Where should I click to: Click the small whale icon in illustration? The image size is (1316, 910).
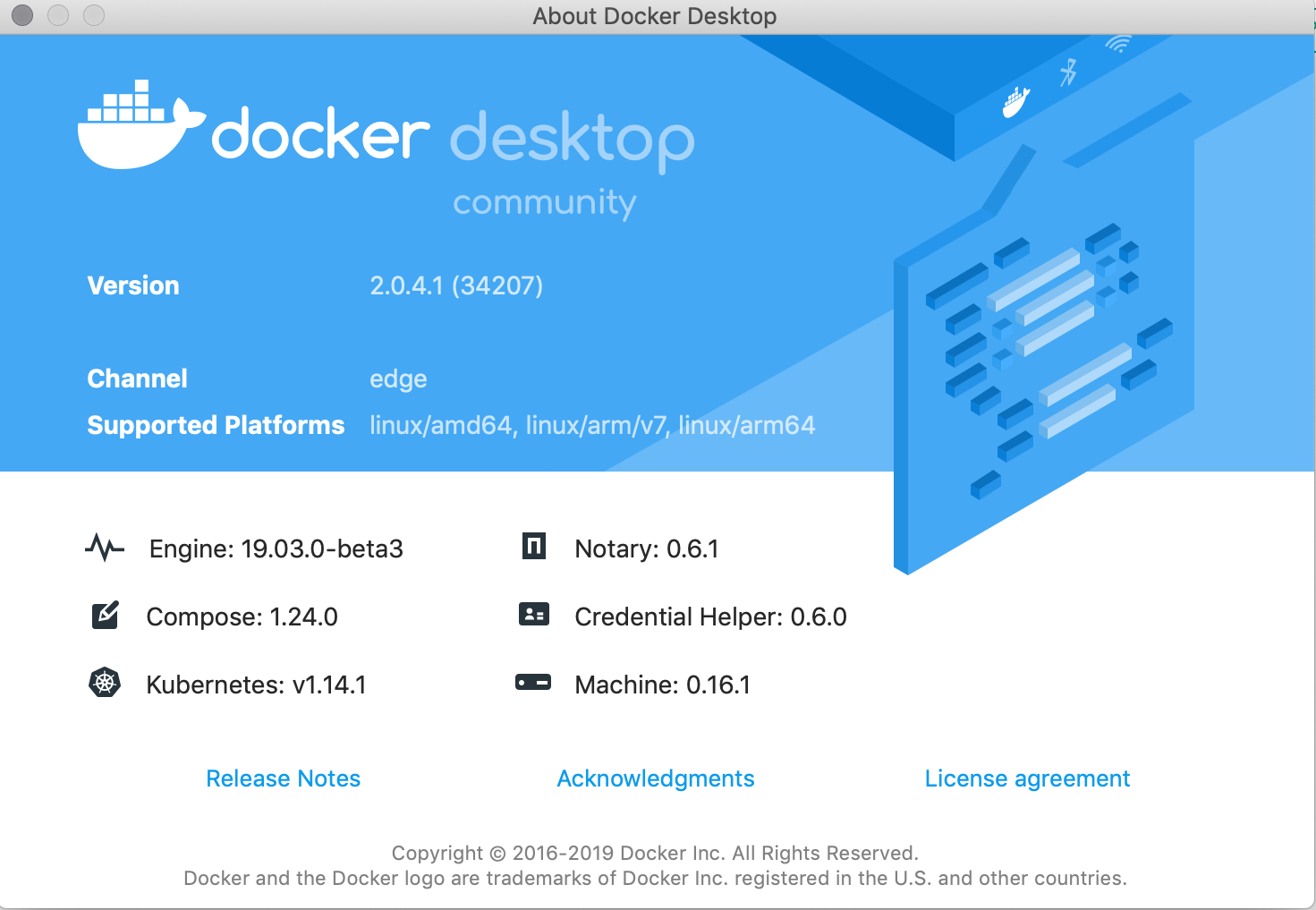tap(1016, 102)
